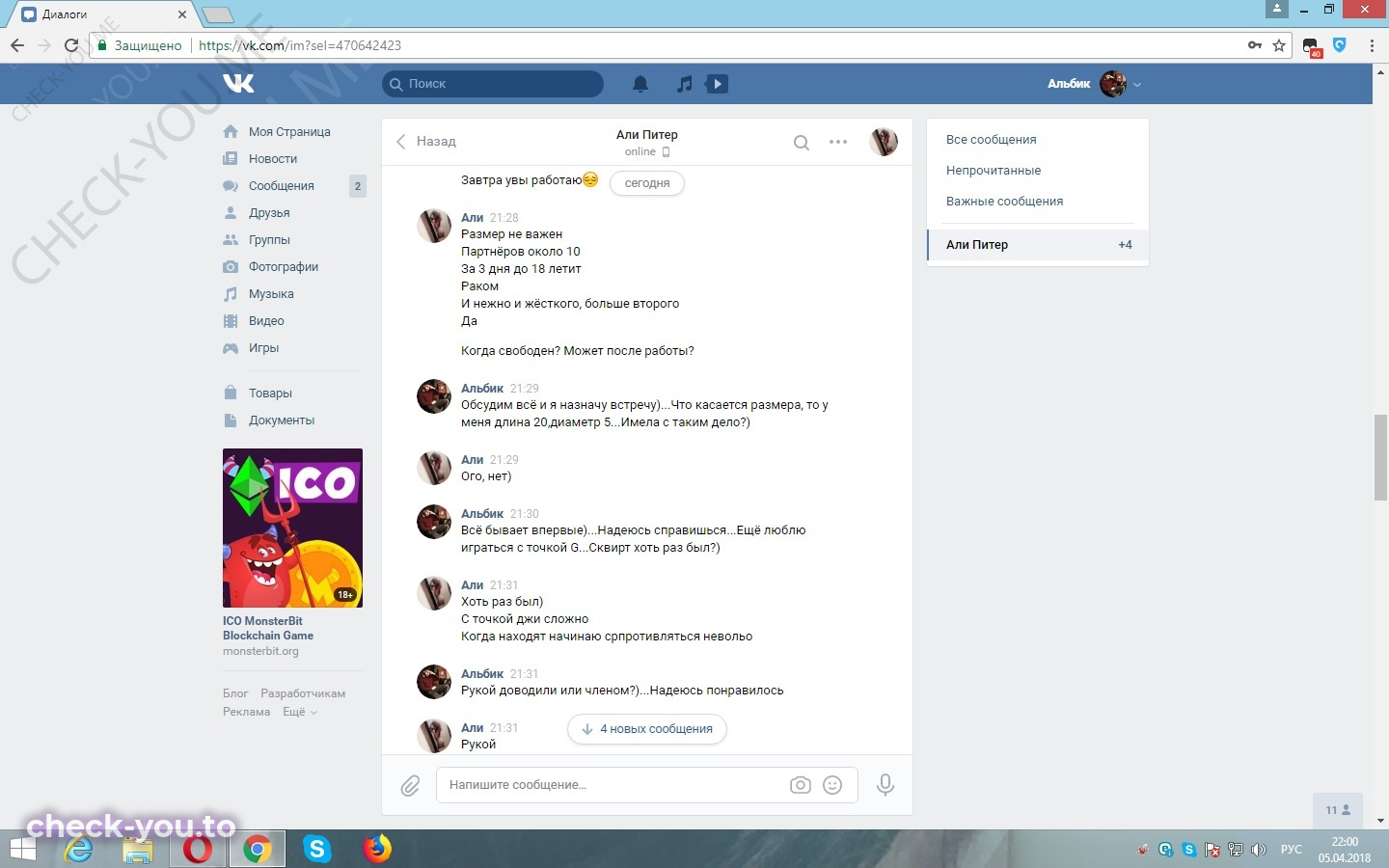1389x868 pixels.
Task: Open Firefox in taskbar
Action: 377,850
